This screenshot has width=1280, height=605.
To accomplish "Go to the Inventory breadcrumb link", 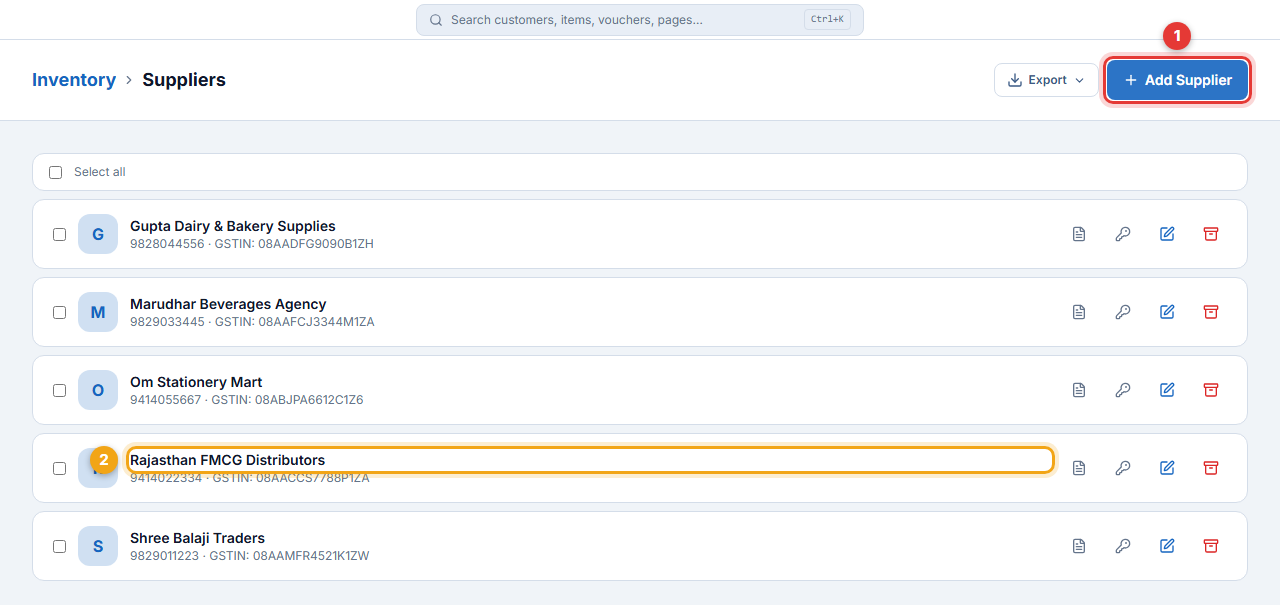I will point(74,80).
